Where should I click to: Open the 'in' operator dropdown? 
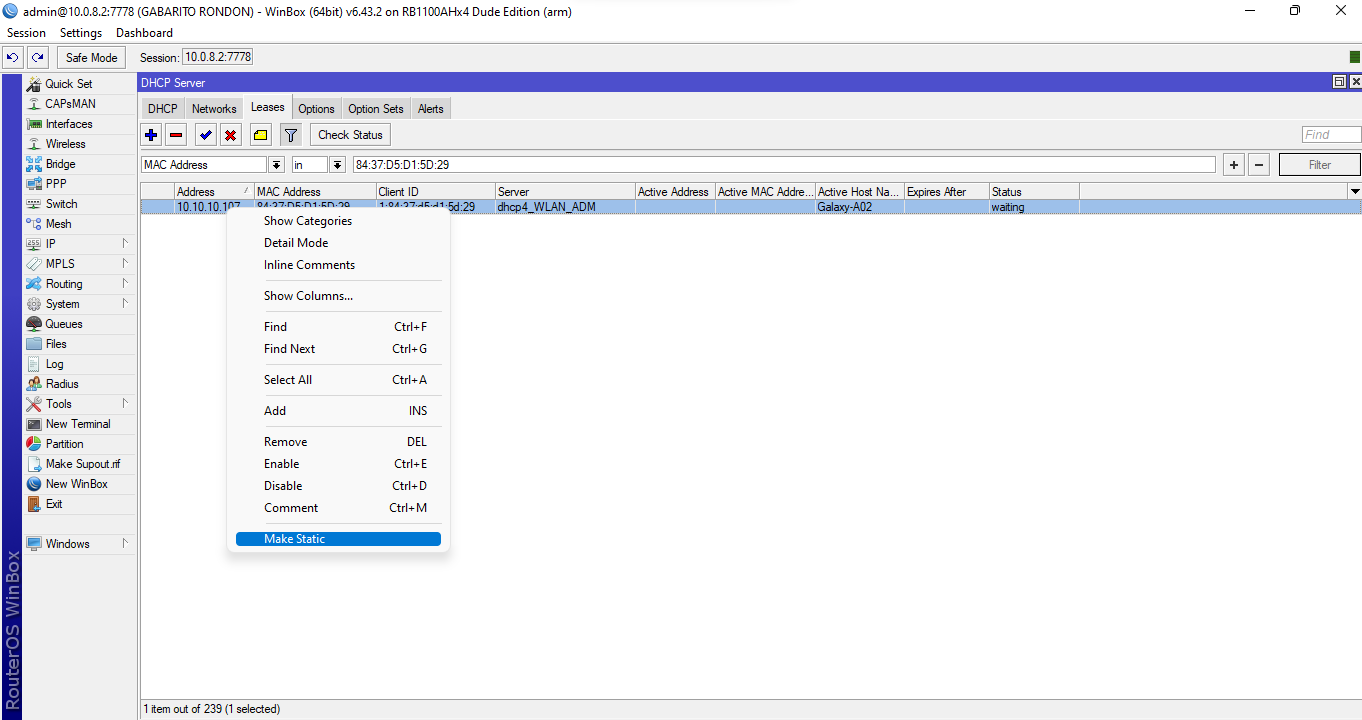[x=337, y=165]
